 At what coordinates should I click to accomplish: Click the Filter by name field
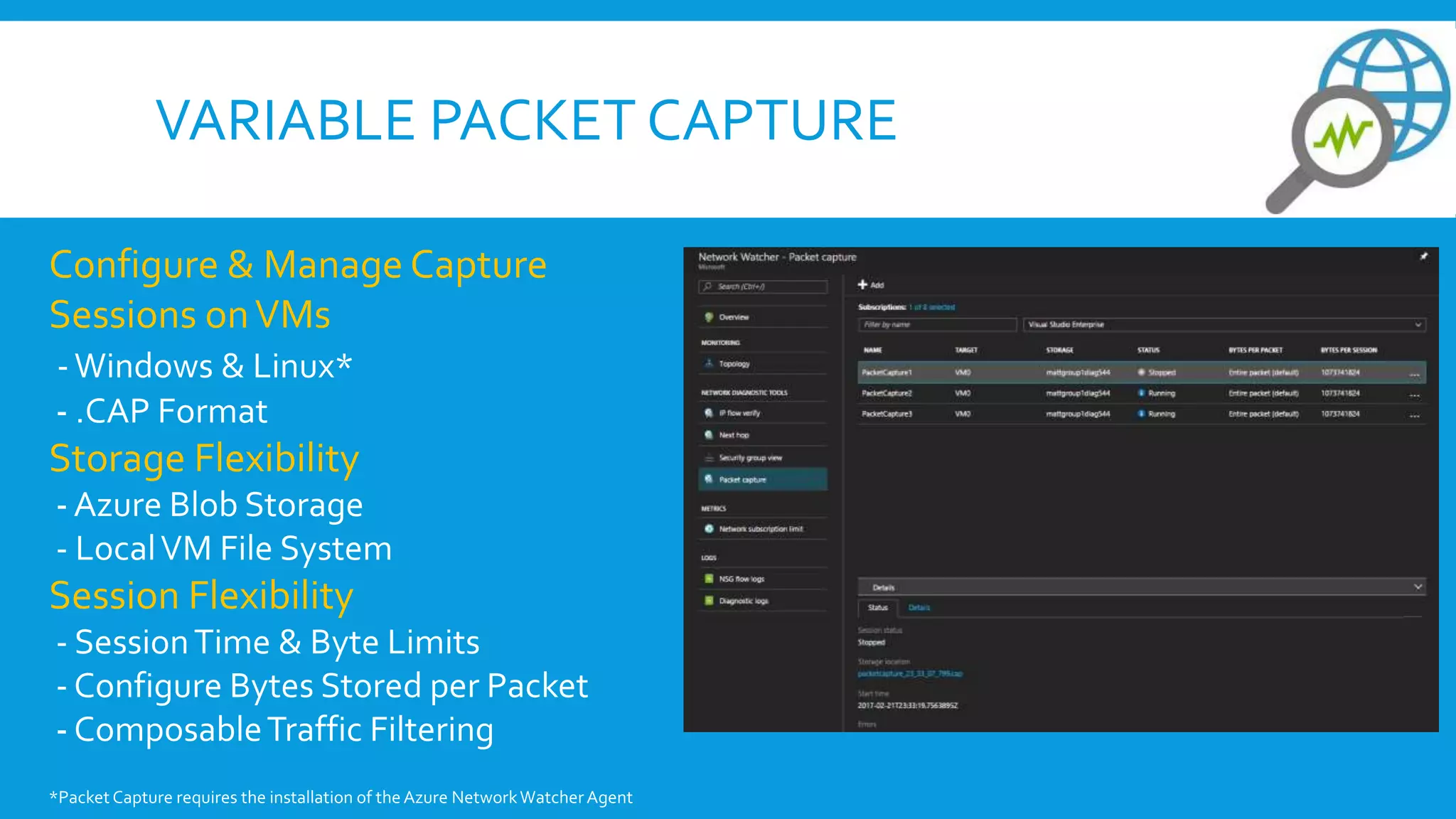(x=937, y=325)
